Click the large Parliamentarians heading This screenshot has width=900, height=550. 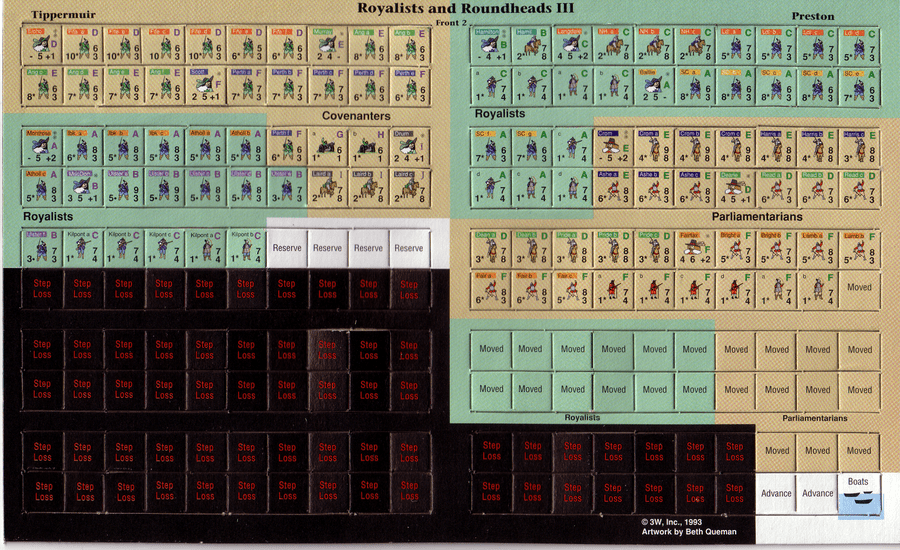757,216
